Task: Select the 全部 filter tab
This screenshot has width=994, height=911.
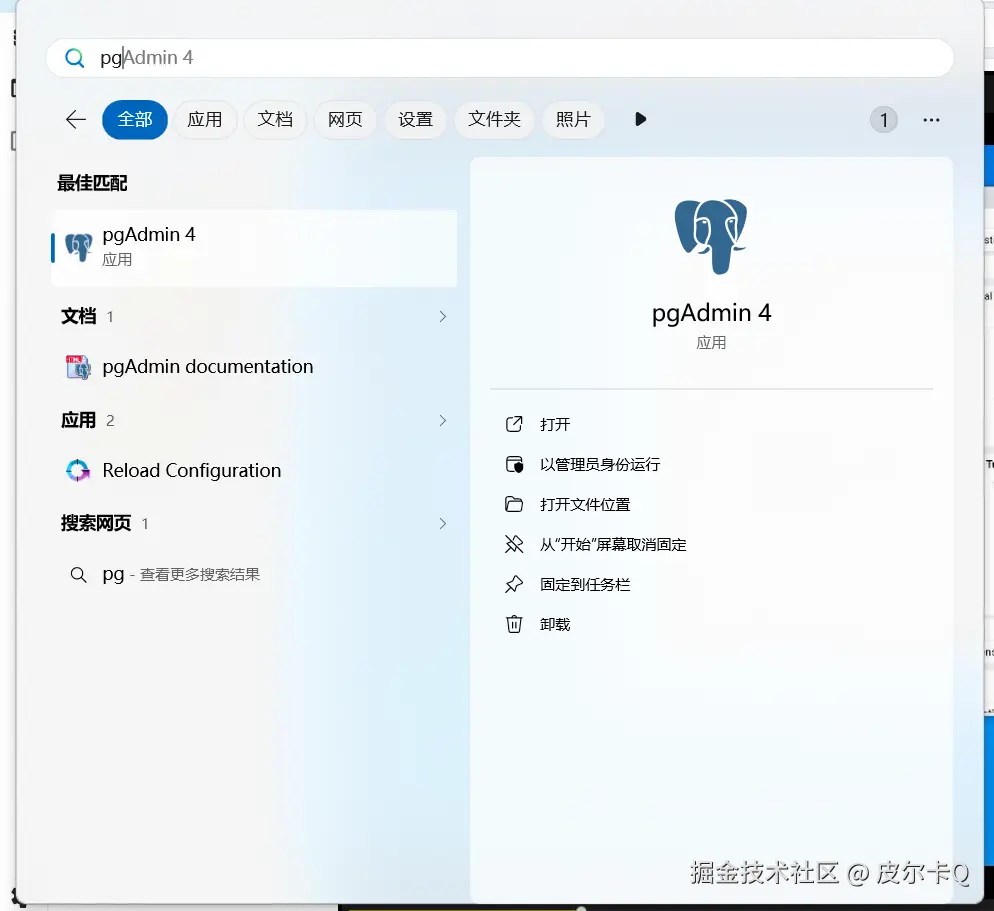Action: click(x=134, y=119)
